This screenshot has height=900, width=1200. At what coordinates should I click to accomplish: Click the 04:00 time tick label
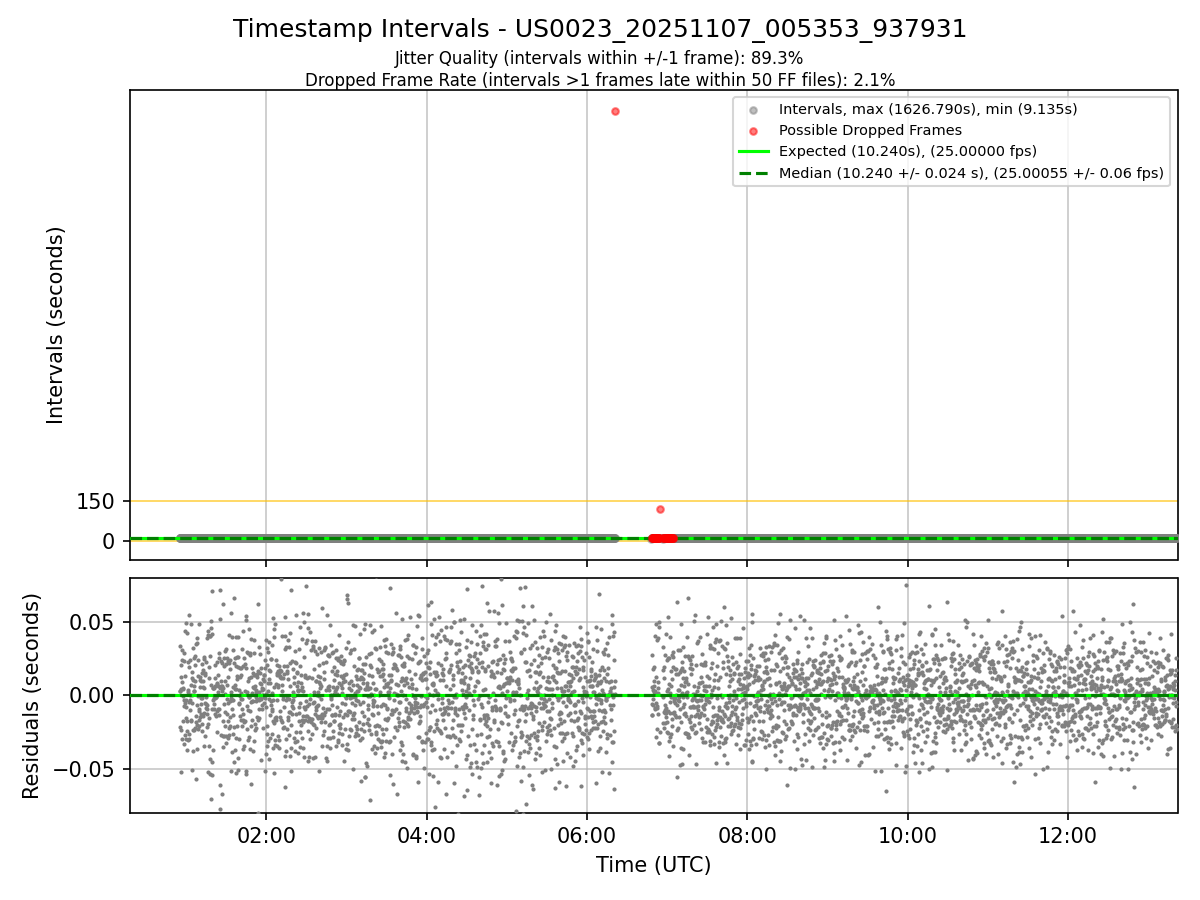click(x=427, y=834)
